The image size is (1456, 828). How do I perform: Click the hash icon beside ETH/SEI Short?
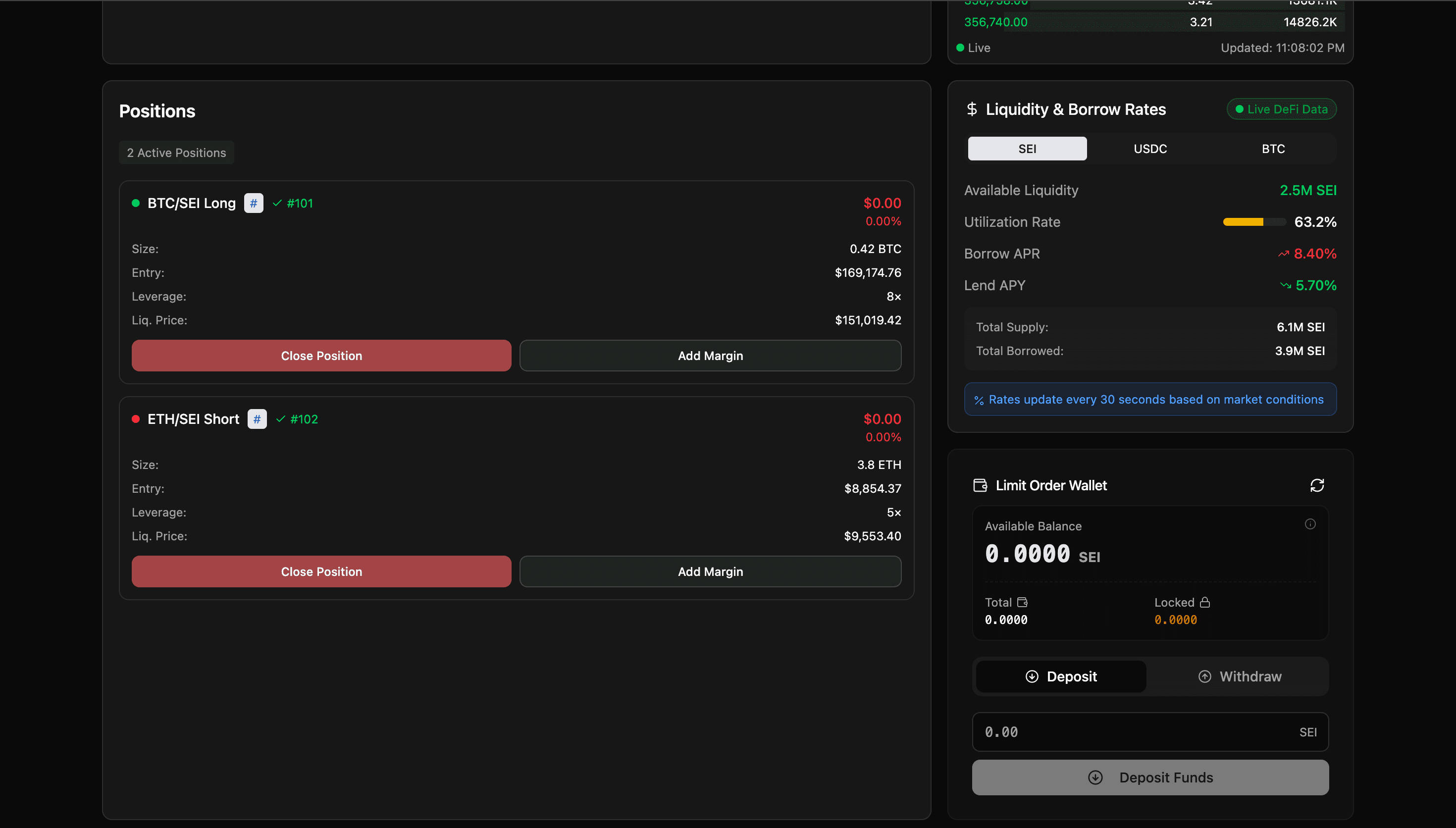click(257, 419)
